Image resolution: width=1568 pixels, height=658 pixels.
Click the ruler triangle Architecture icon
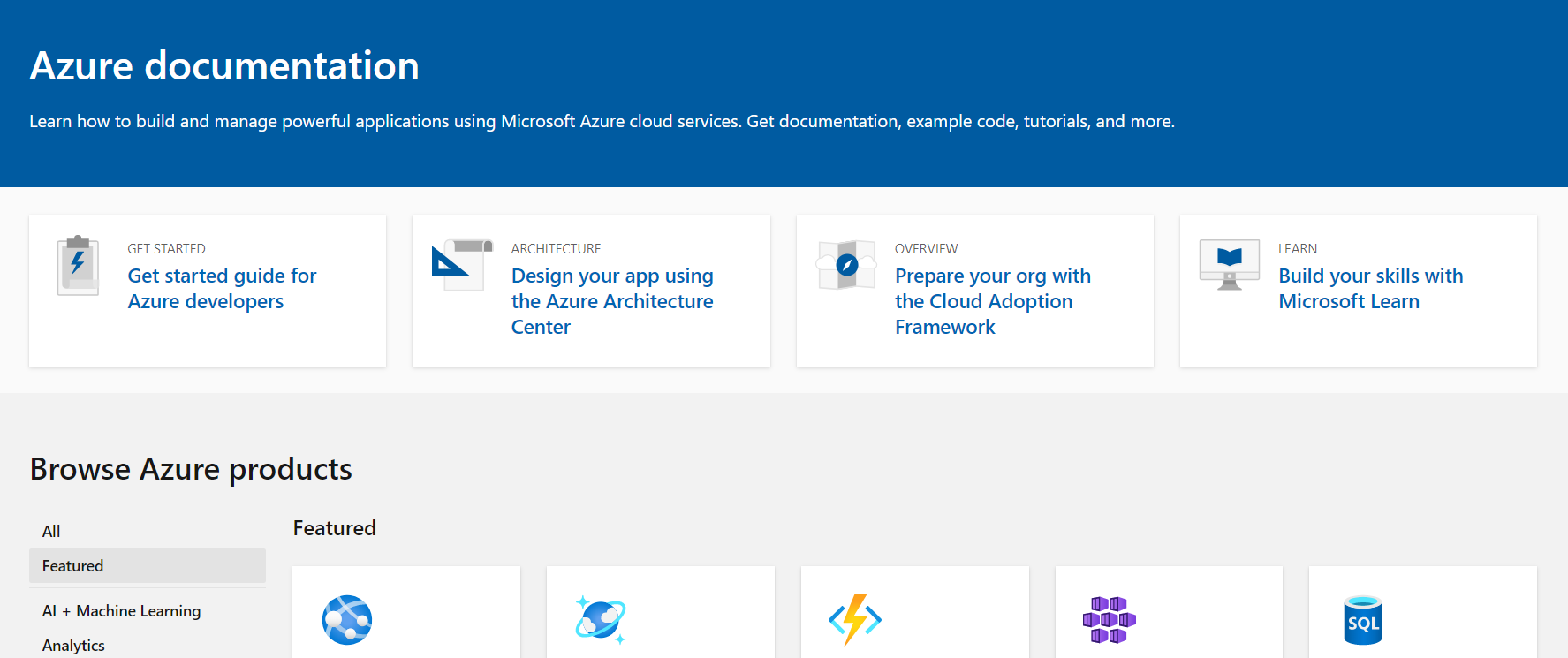462,264
